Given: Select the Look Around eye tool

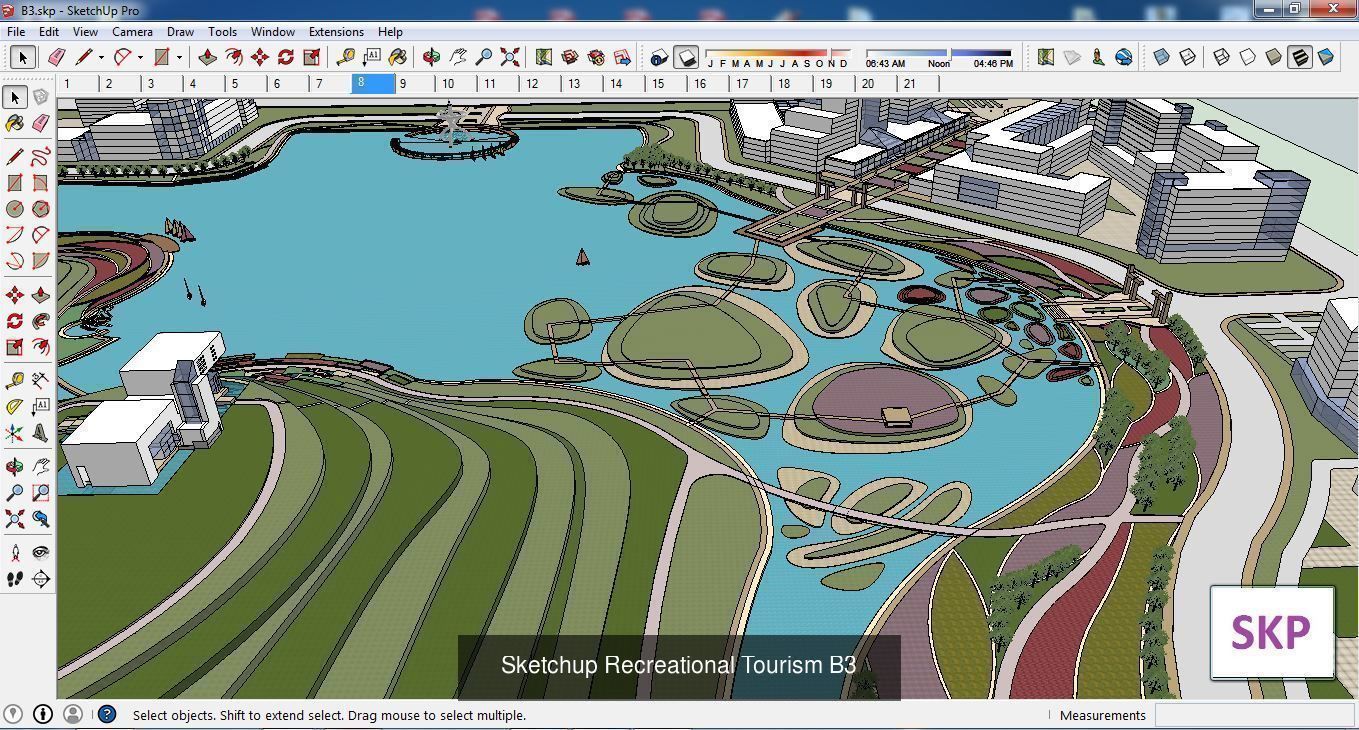Looking at the screenshot, I should click(41, 551).
